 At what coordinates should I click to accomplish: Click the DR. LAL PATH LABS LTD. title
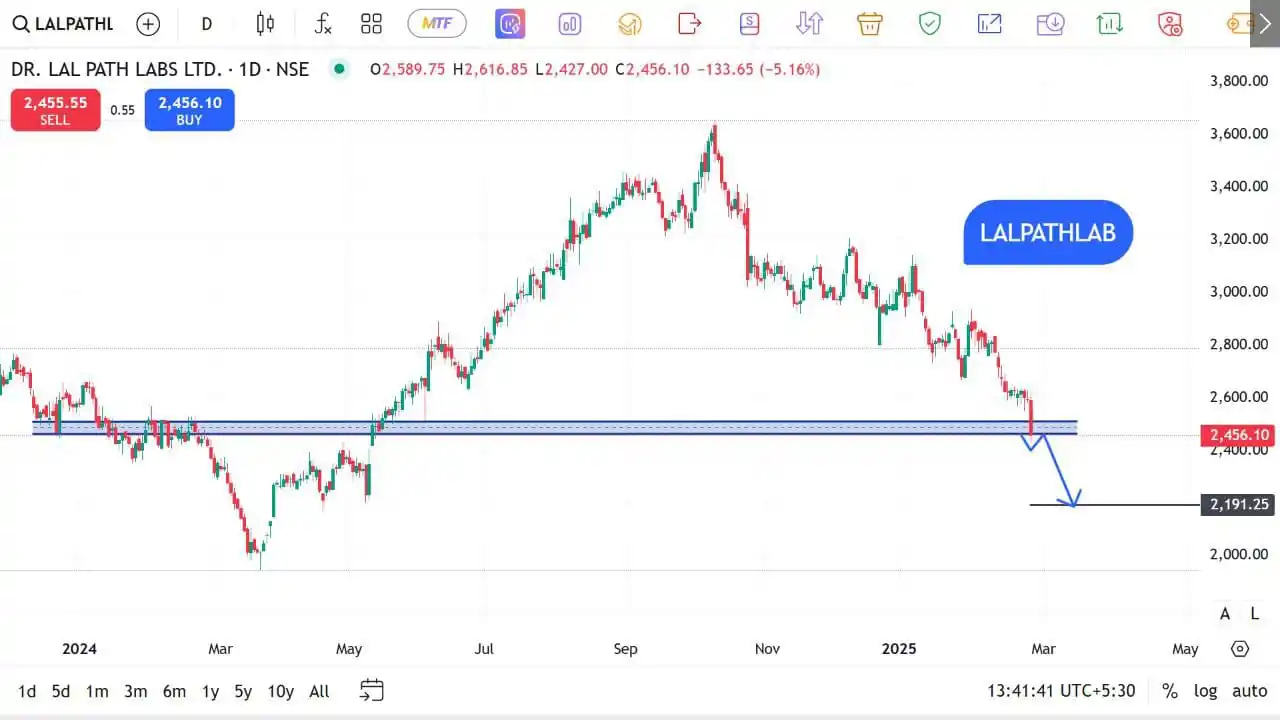pos(160,69)
